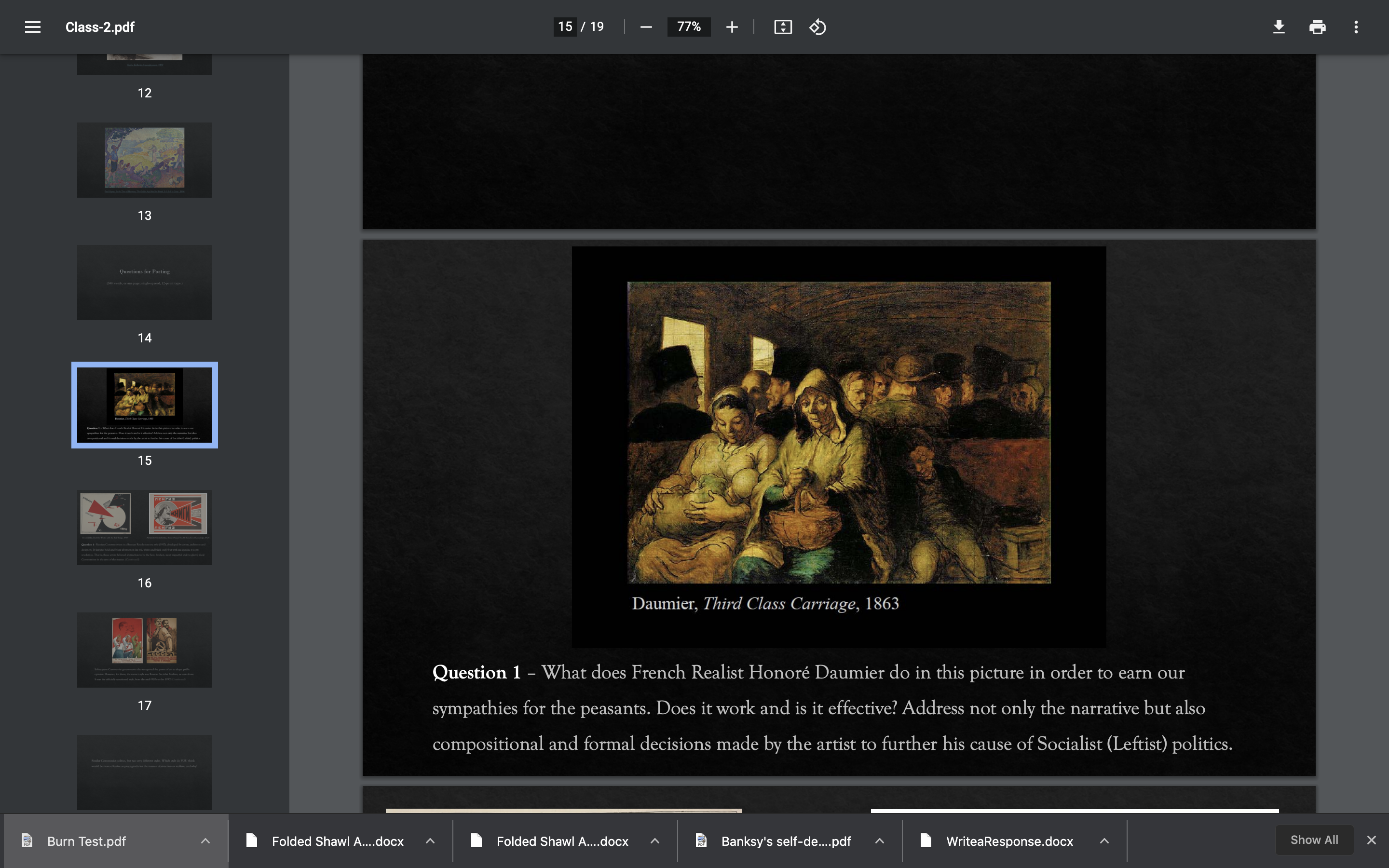This screenshot has width=1389, height=868.
Task: Expand options for Banksy's self-de....pdf download
Action: 879,841
